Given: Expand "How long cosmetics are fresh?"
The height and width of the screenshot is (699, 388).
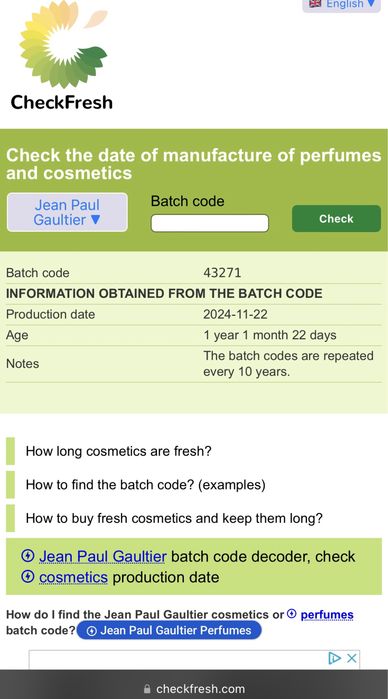Looking at the screenshot, I should pos(118,451).
